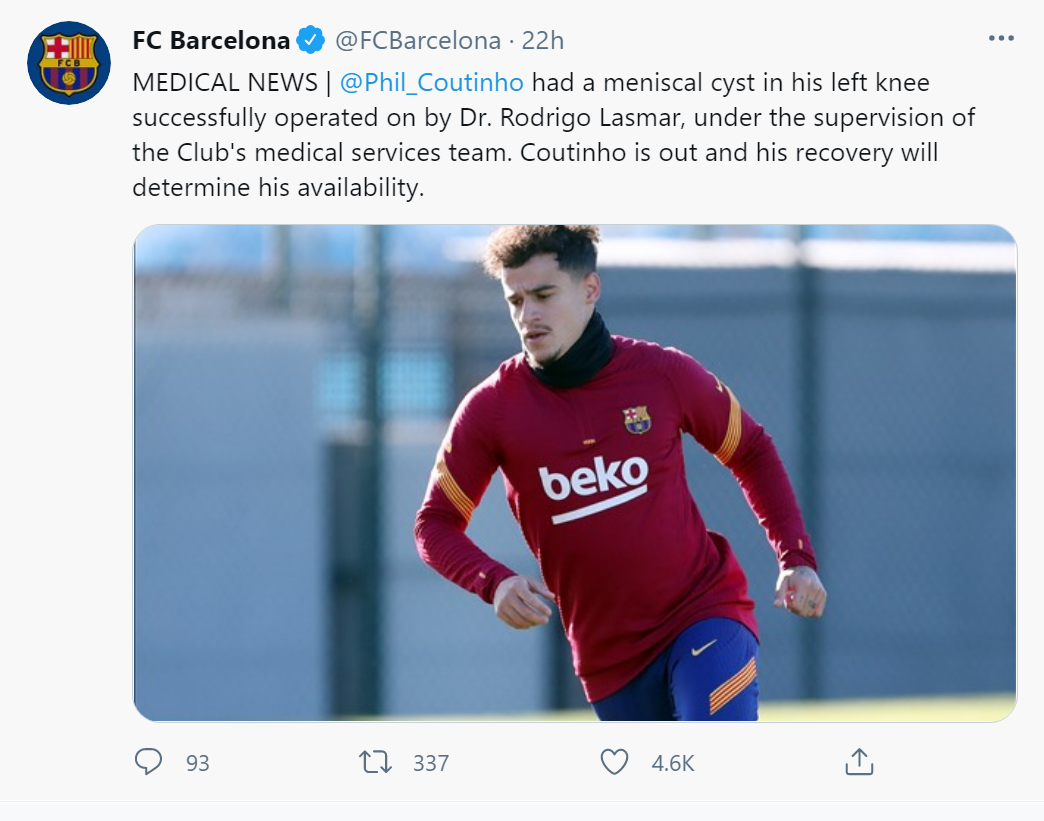The width and height of the screenshot is (1044, 821).
Task: Click the @FCBarcelona handle
Action: pos(417,41)
